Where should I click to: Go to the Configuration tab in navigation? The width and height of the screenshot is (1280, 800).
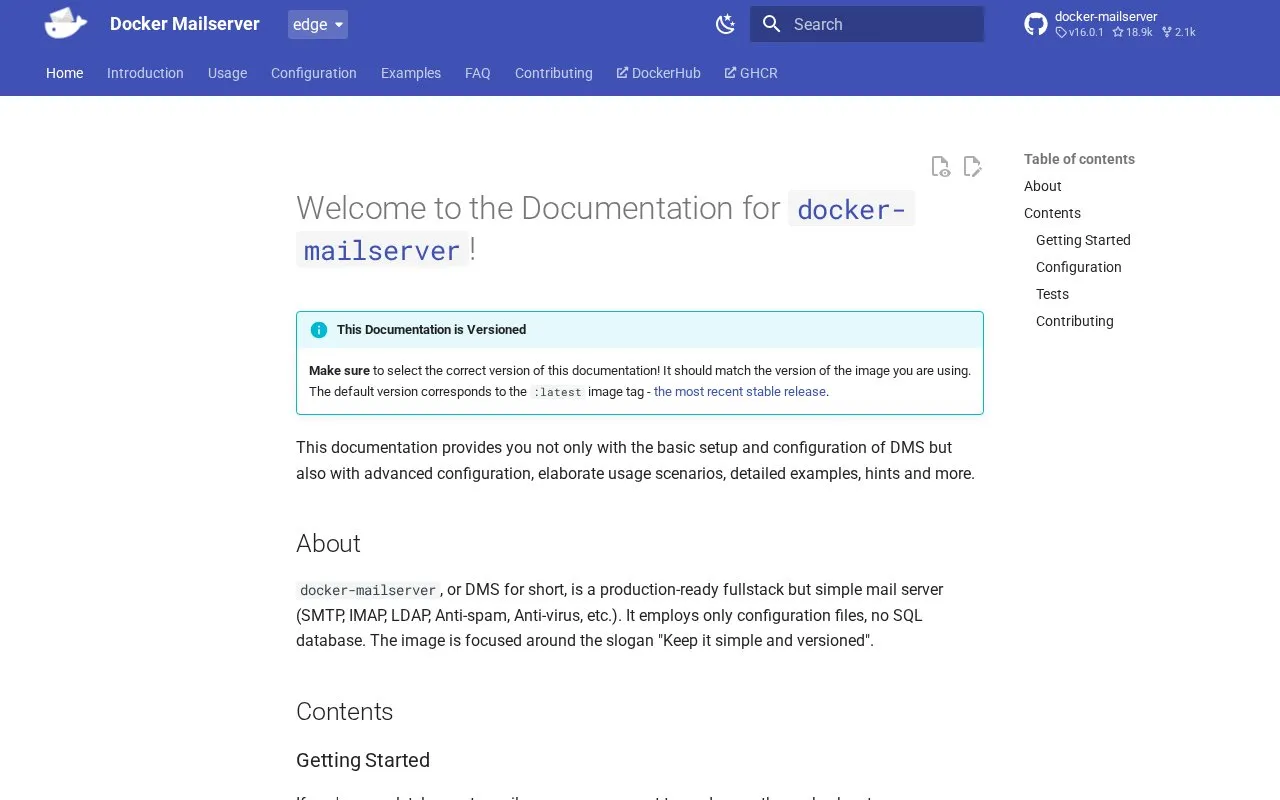point(314,73)
